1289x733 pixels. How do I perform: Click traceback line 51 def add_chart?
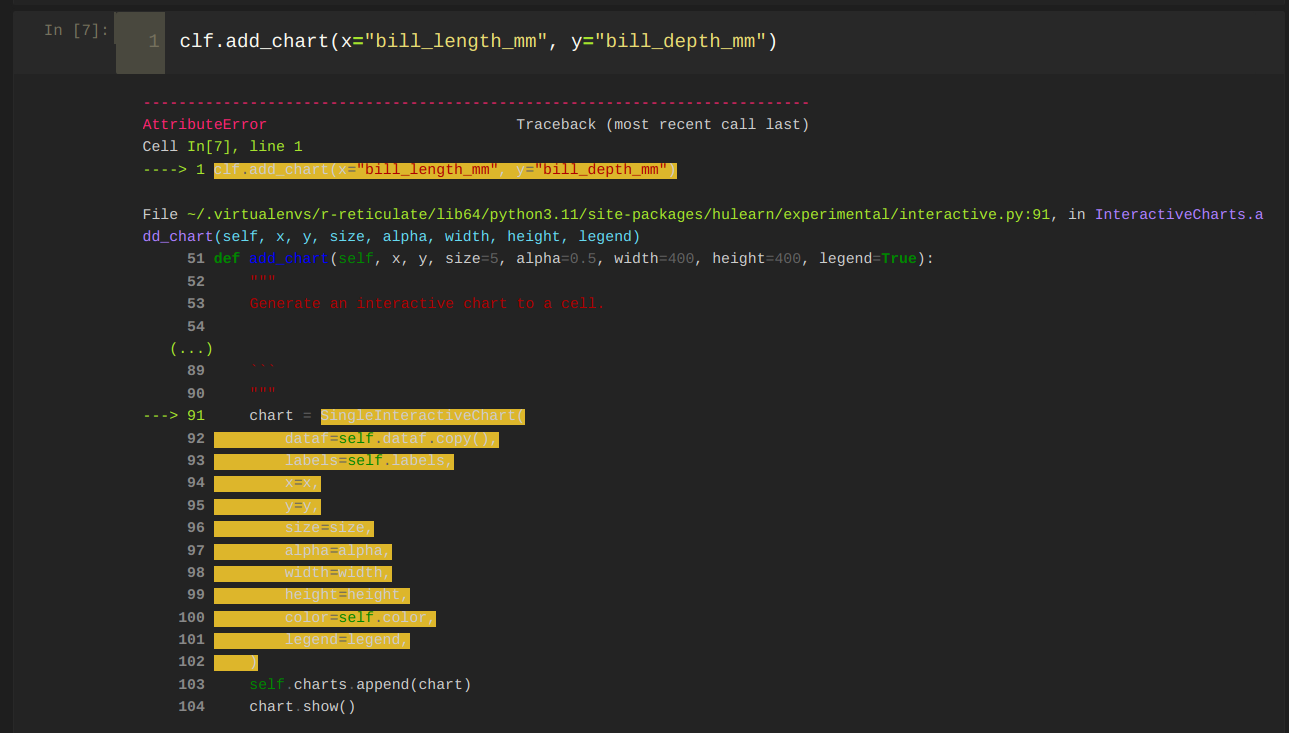[x=573, y=259]
